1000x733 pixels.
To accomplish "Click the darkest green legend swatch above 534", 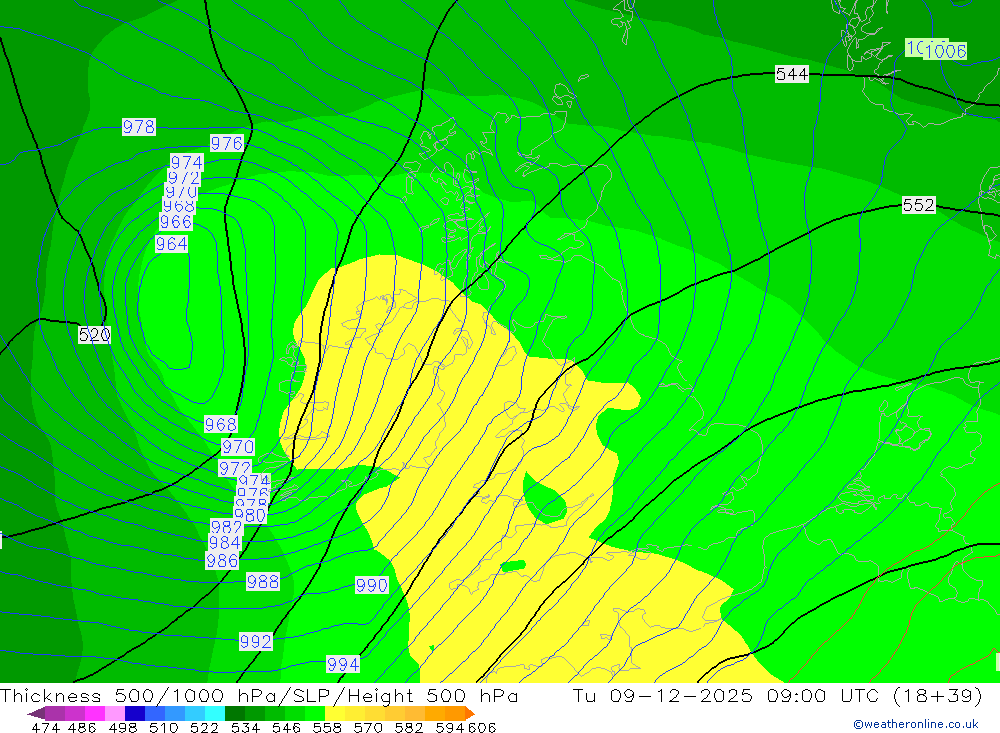I will point(235,713).
